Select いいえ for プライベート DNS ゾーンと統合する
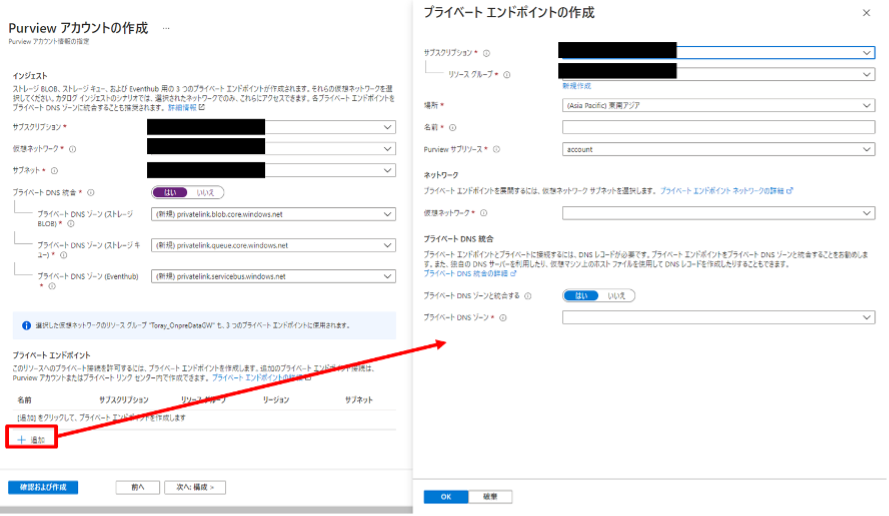Image resolution: width=889 pixels, height=516 pixels. tap(616, 296)
